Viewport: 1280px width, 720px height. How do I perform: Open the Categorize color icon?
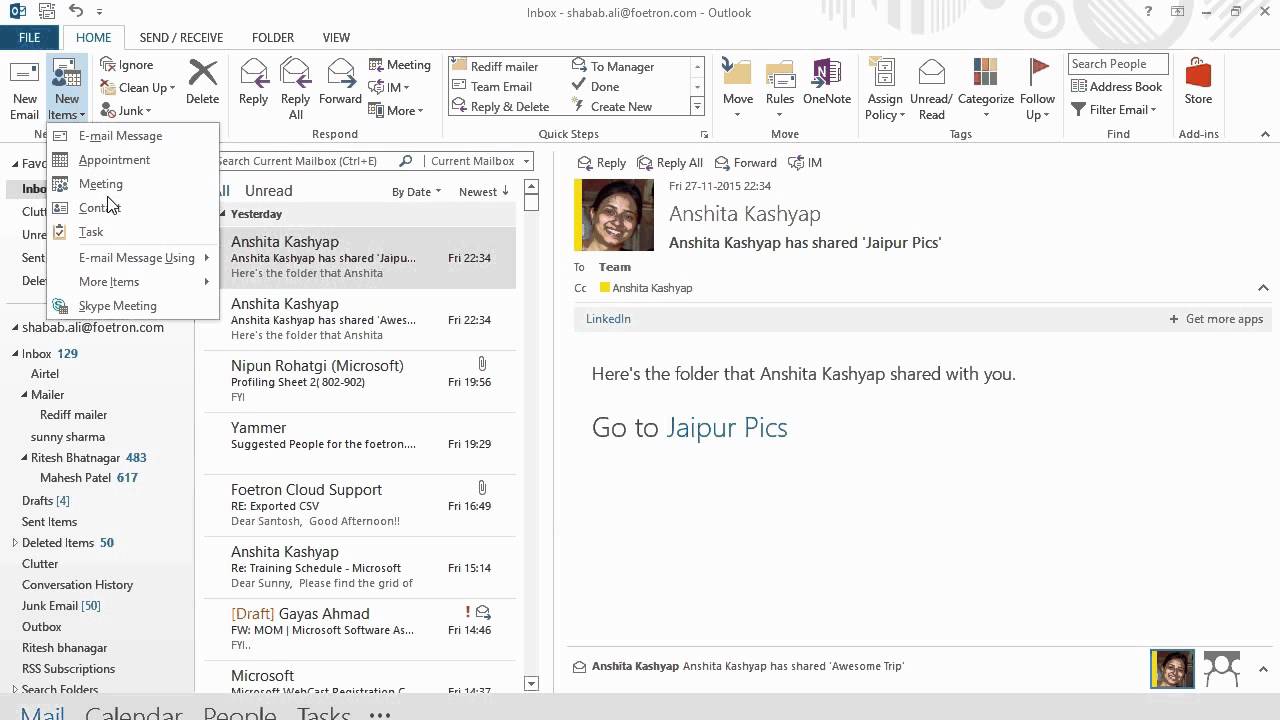pyautogui.click(x=985, y=74)
